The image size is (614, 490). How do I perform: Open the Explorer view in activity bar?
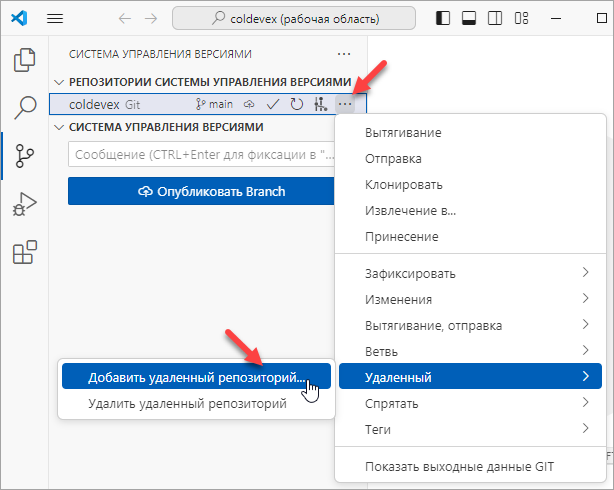pyautogui.click(x=24, y=60)
